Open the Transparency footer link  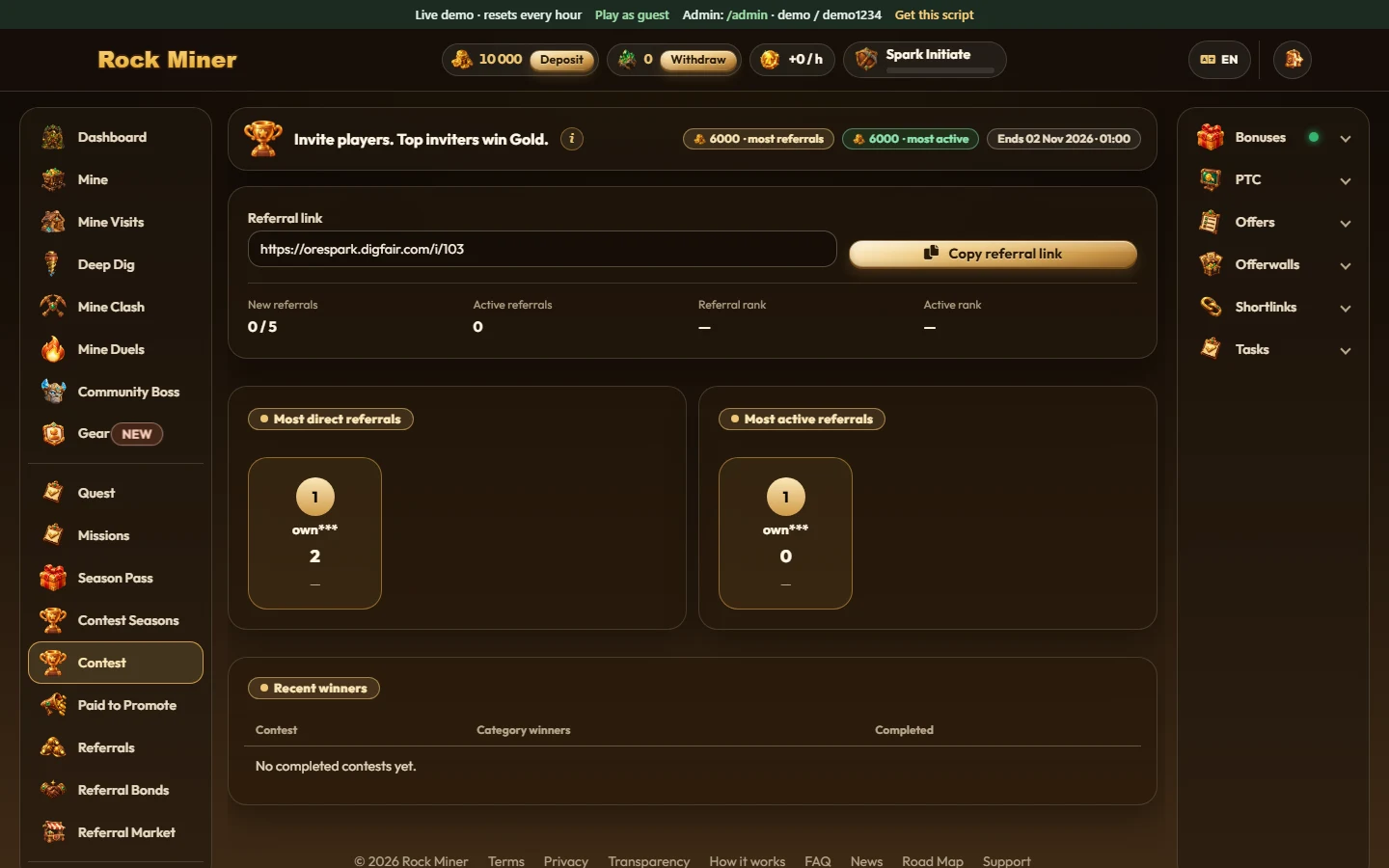[649, 861]
